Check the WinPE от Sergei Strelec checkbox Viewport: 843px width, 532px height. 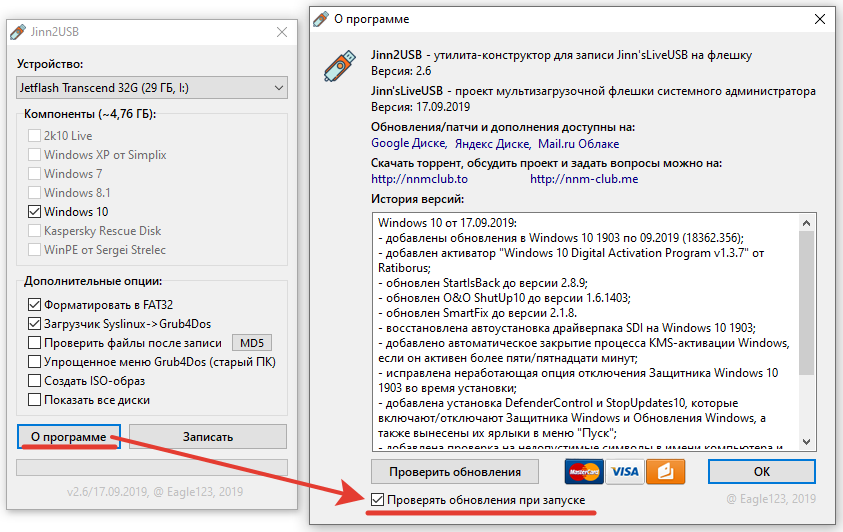pos(34,250)
